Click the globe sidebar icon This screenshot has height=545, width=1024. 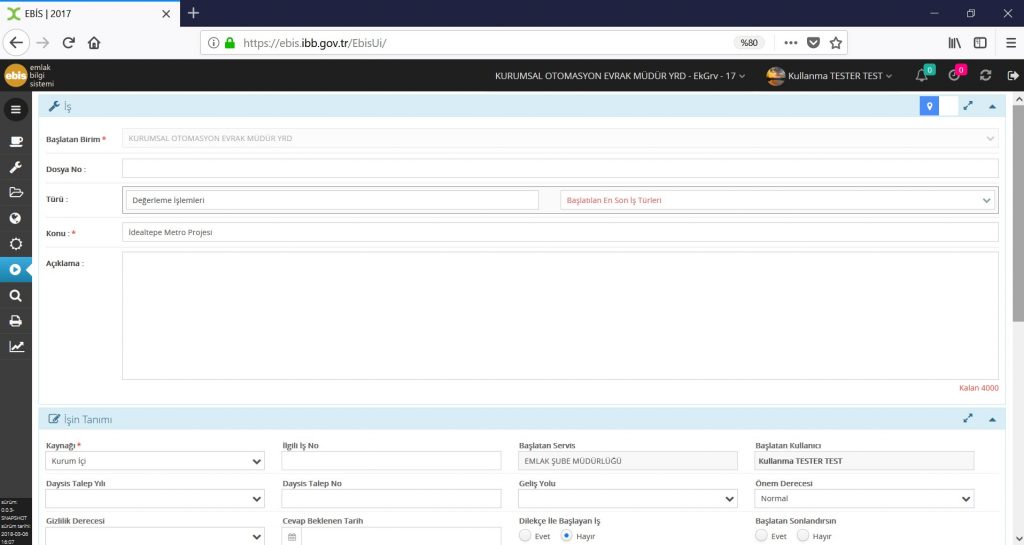click(16, 218)
